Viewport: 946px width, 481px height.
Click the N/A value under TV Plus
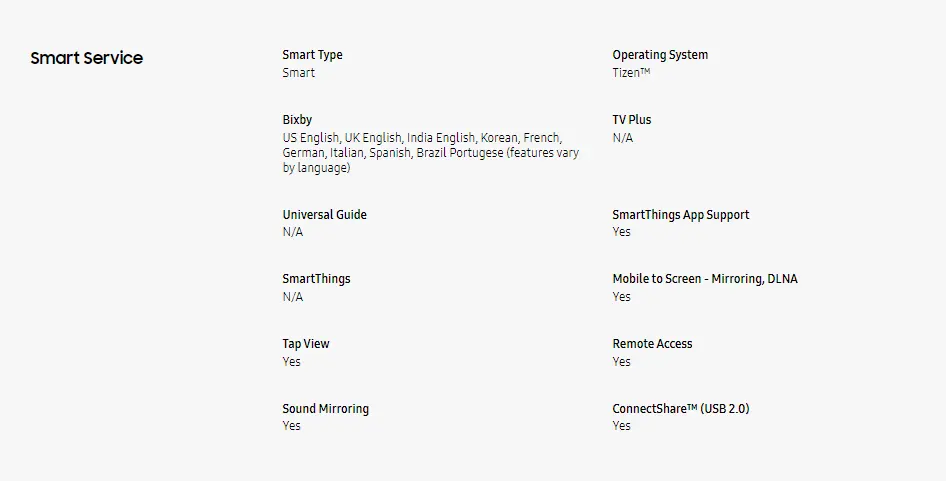point(623,138)
